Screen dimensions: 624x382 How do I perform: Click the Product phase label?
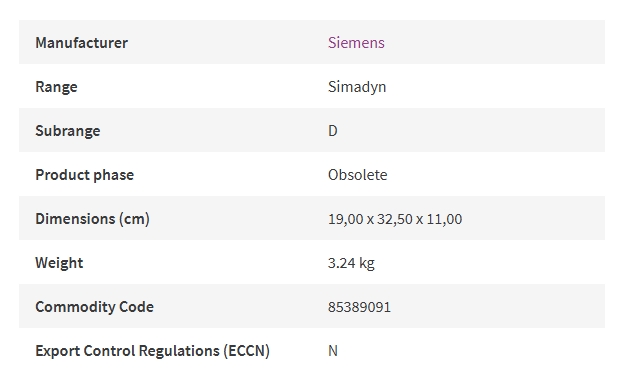click(x=84, y=175)
